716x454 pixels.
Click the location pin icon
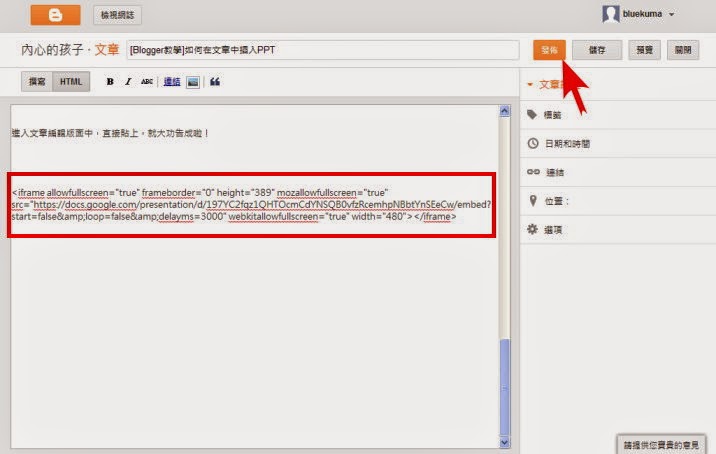533,201
